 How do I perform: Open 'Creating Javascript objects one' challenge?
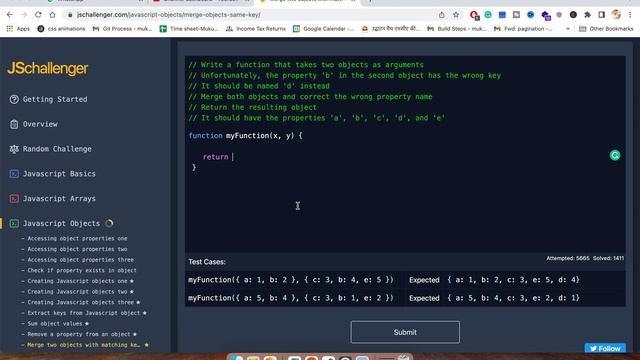point(78,281)
